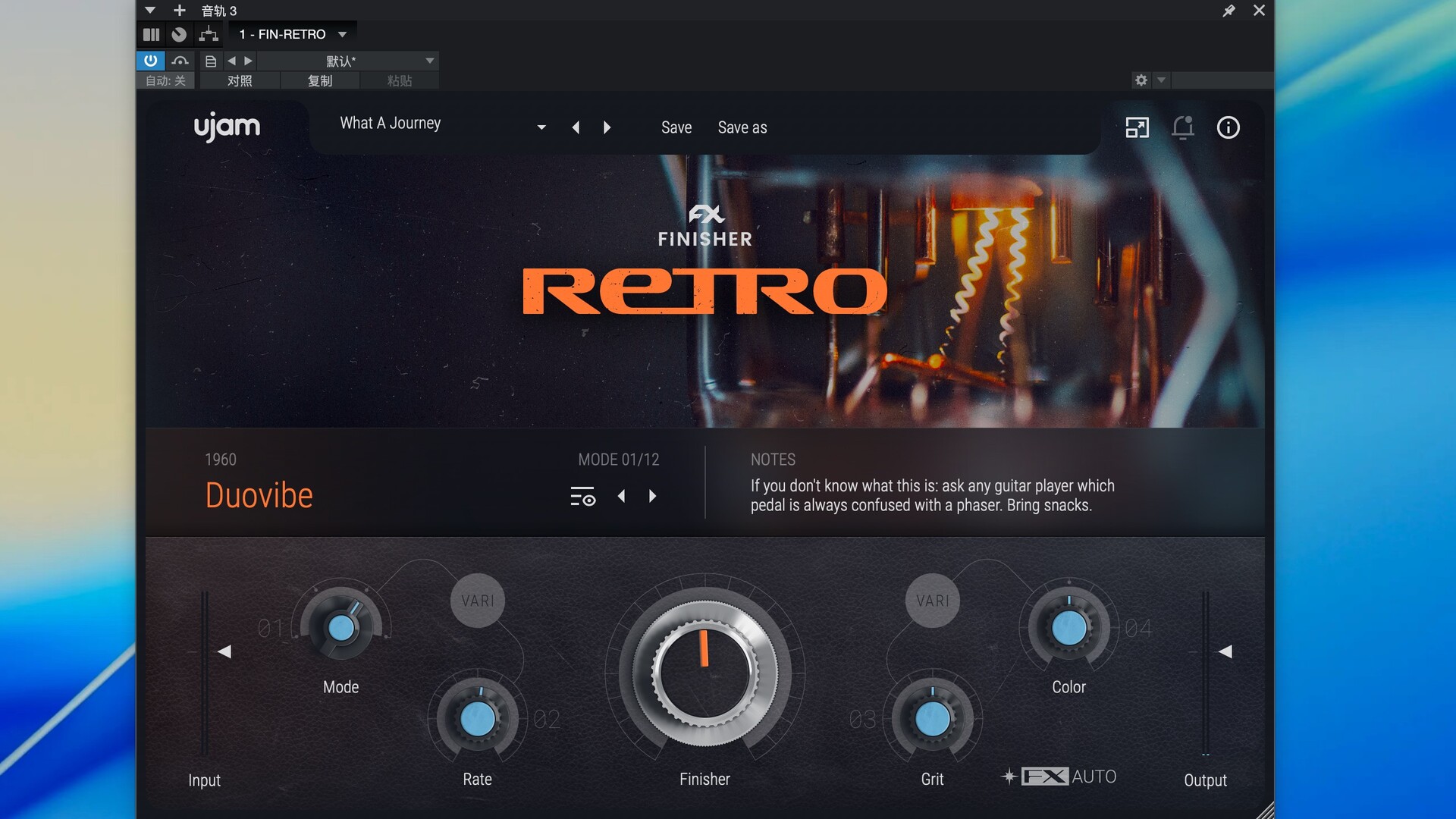
Task: Expand the 1 - FIN-RETRO plugin selector
Action: tap(293, 34)
